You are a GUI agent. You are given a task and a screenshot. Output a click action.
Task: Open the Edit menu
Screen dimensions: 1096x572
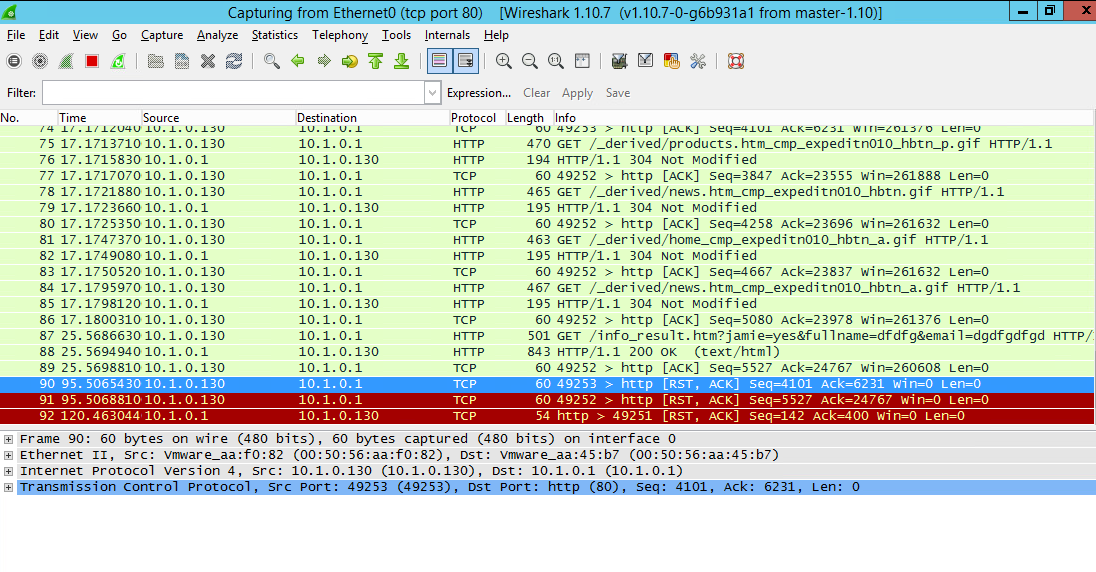pos(48,35)
